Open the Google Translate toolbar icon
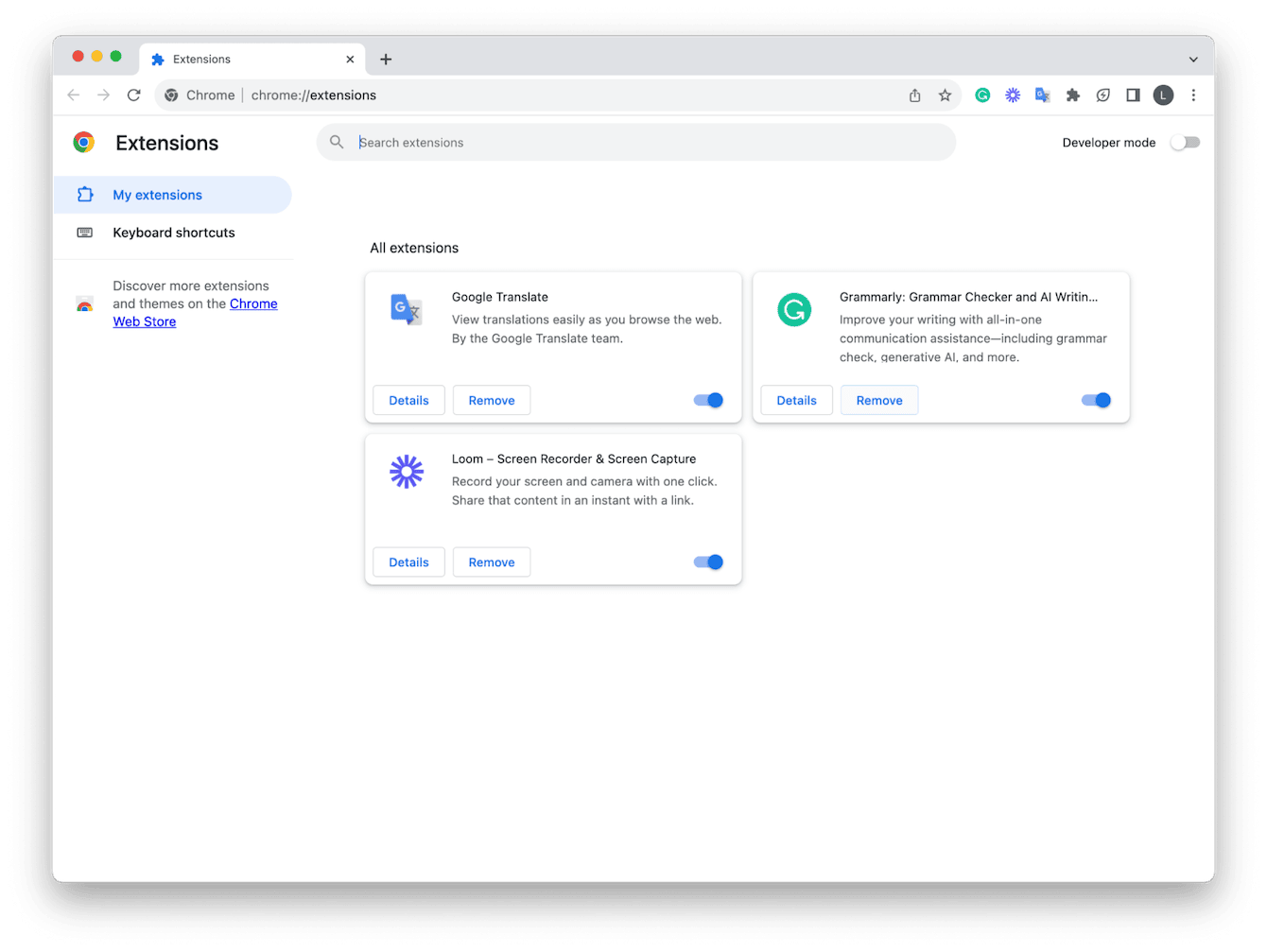1267x952 pixels. pos(1043,95)
